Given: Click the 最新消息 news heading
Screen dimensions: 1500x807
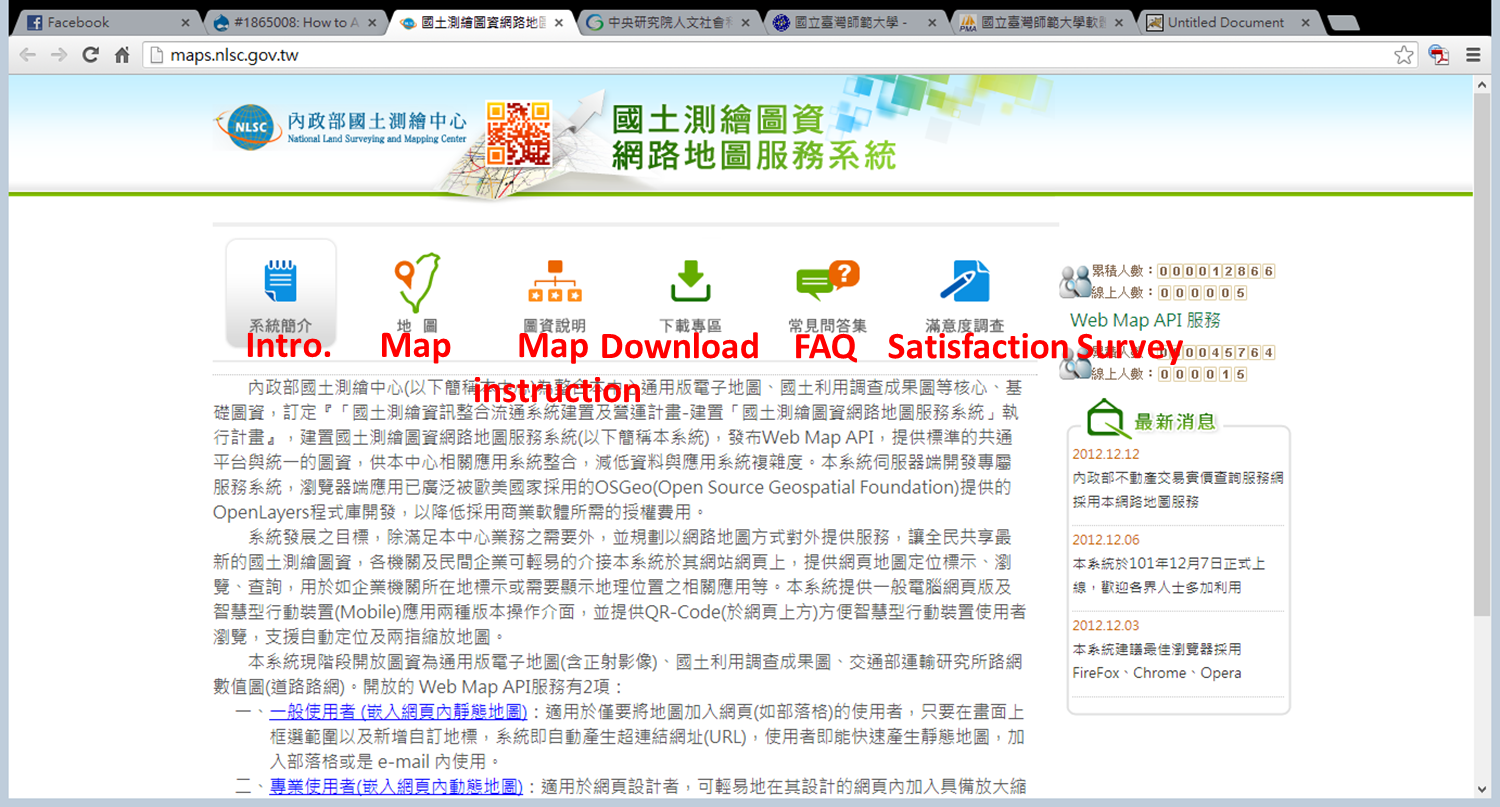Looking at the screenshot, I should tap(1175, 421).
